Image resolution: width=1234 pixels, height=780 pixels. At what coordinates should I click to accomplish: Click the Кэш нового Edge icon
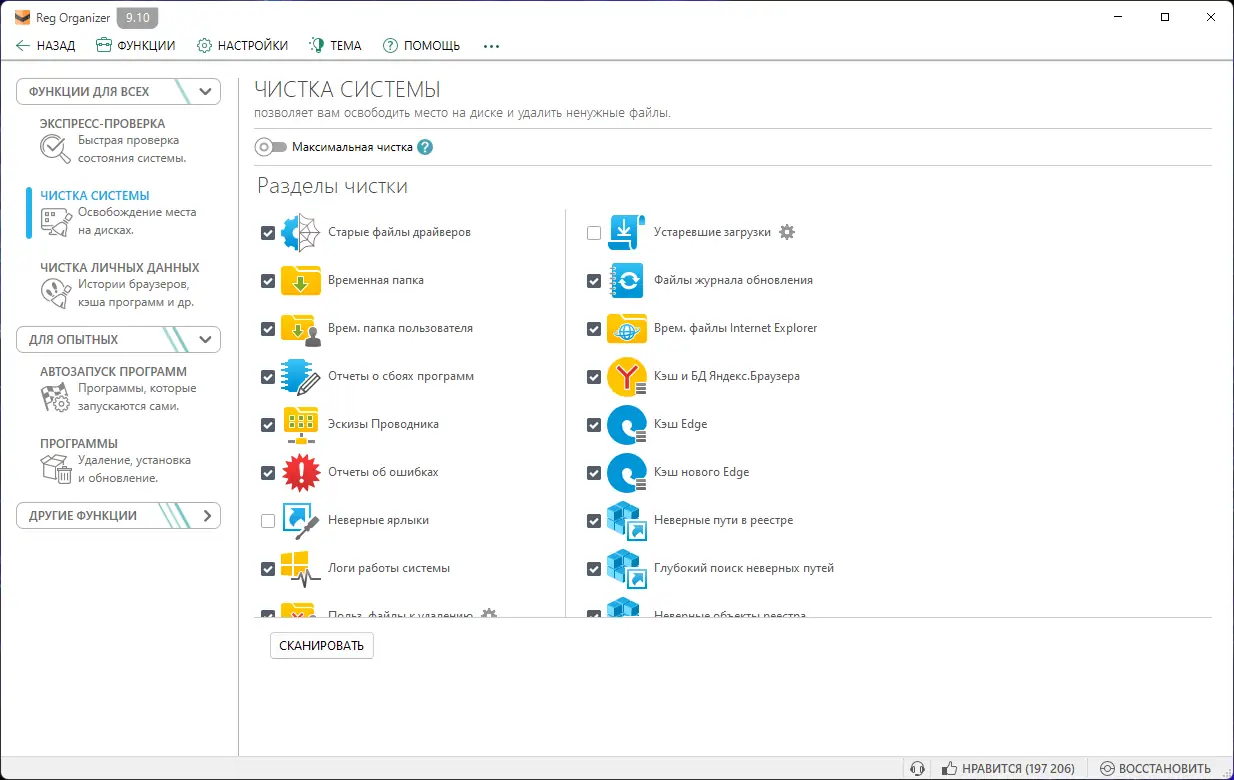point(626,472)
